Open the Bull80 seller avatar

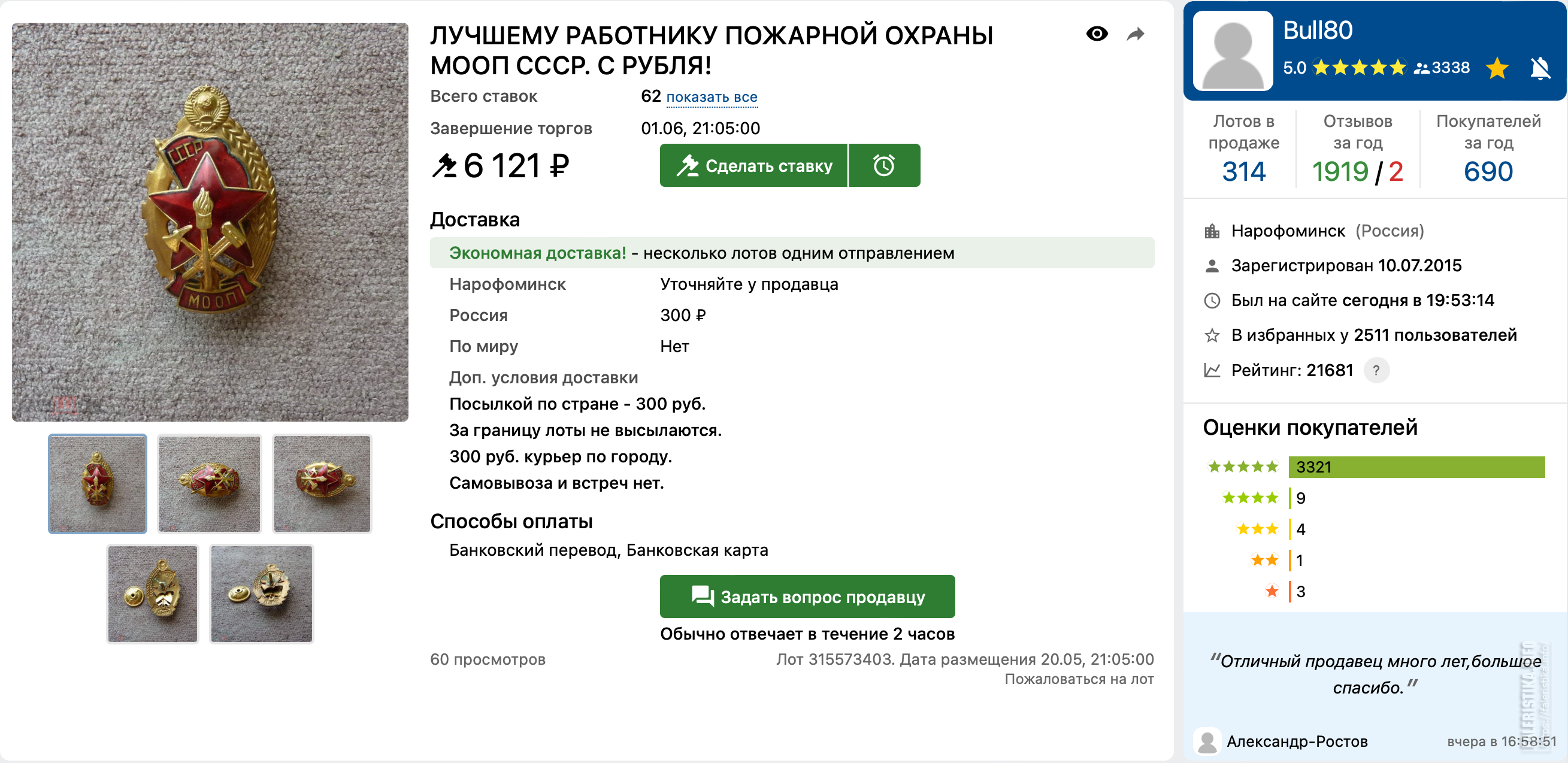[x=1233, y=52]
